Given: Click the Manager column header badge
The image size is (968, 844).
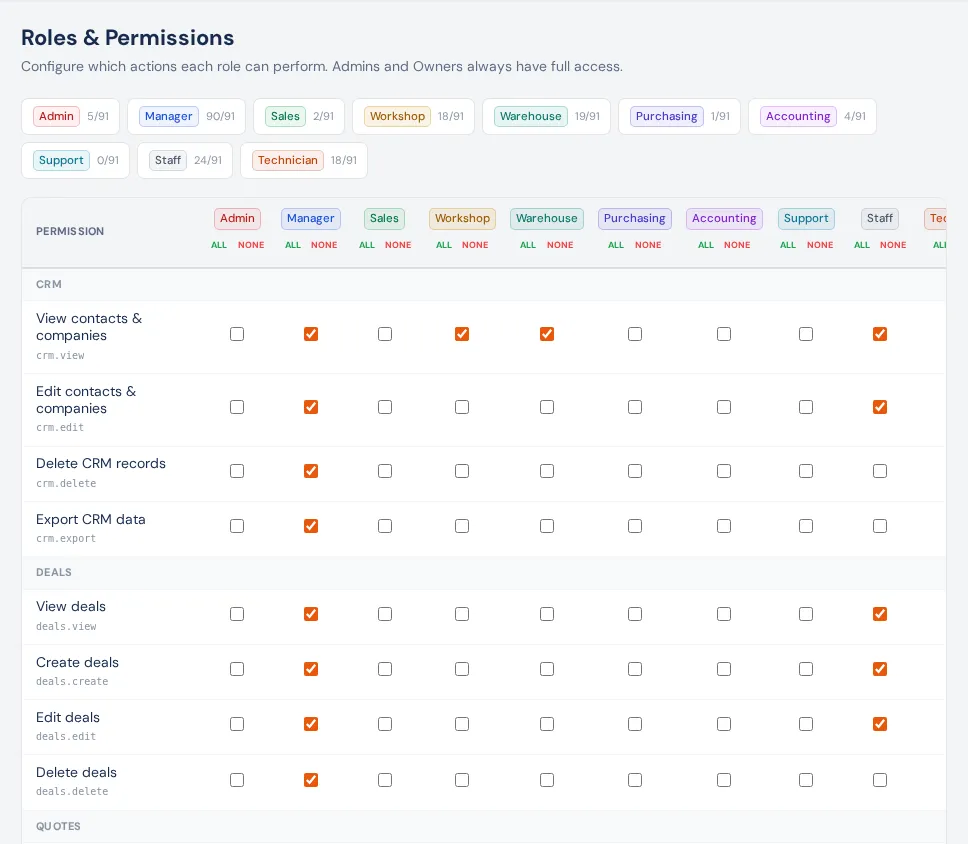Looking at the screenshot, I should tap(311, 219).
